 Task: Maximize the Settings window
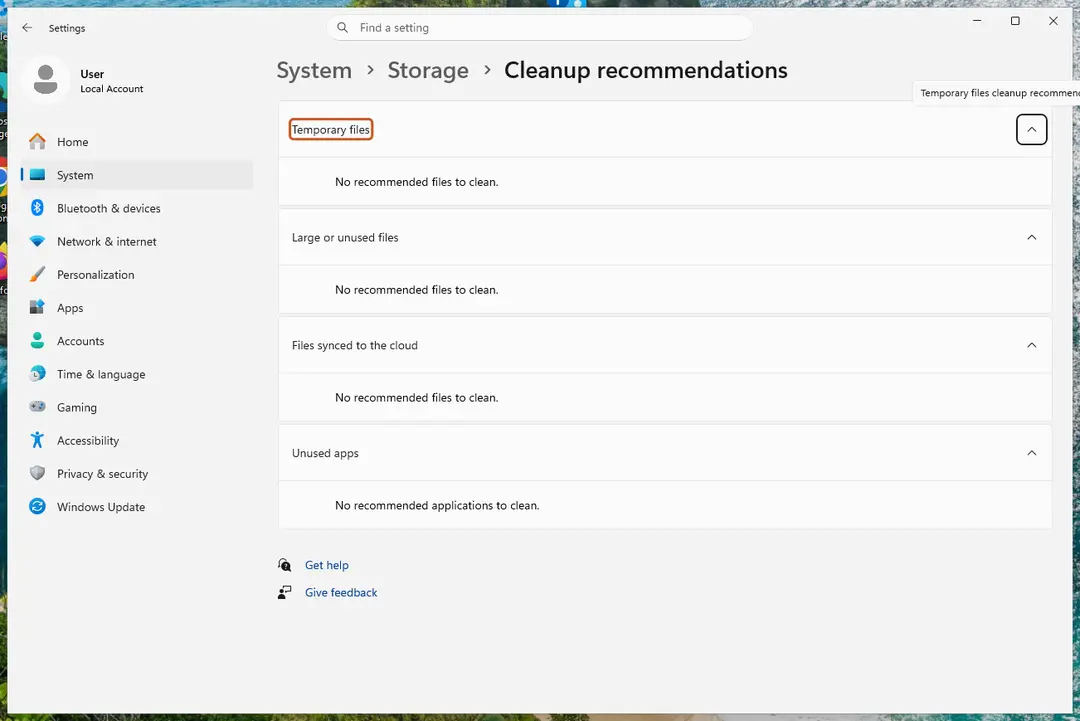1015,21
